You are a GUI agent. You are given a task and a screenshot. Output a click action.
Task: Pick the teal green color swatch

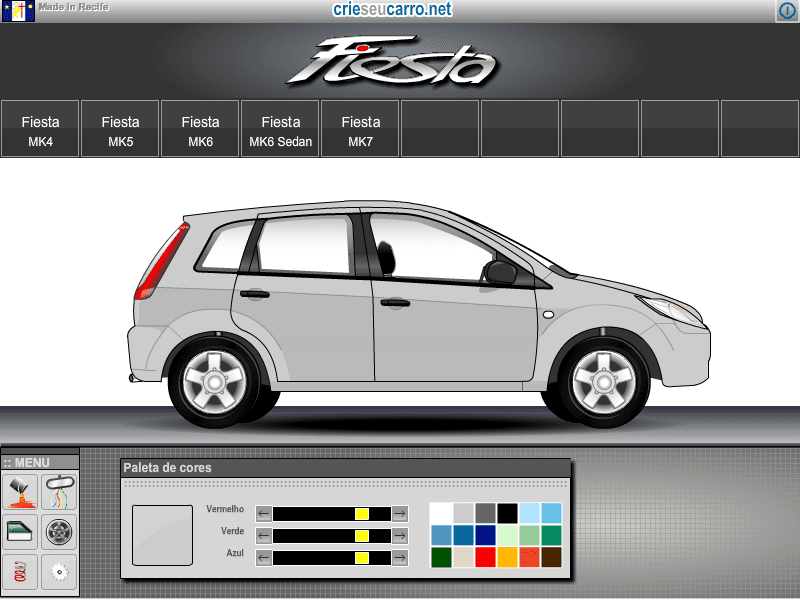point(551,536)
